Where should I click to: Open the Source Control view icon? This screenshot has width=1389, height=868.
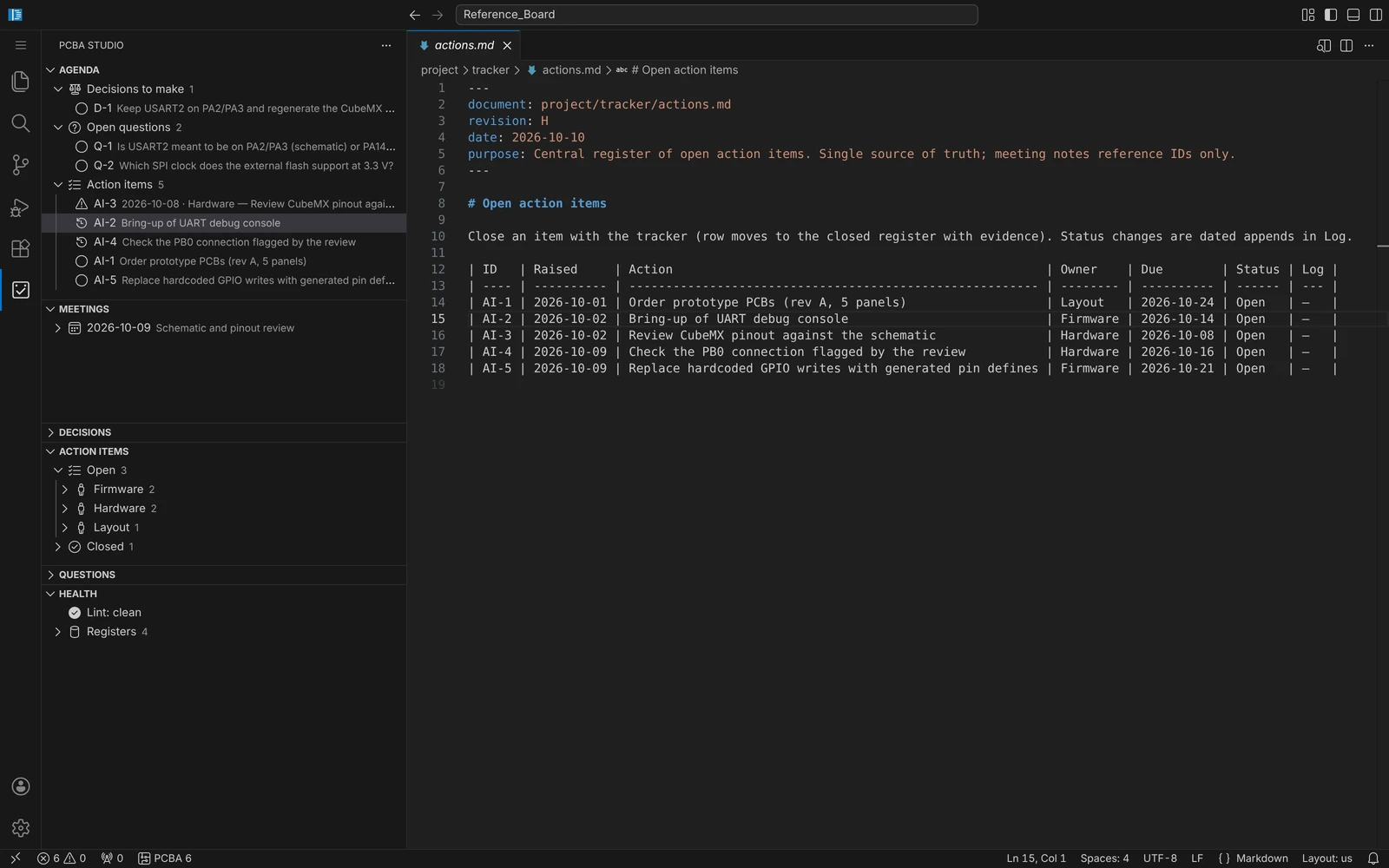[20, 165]
